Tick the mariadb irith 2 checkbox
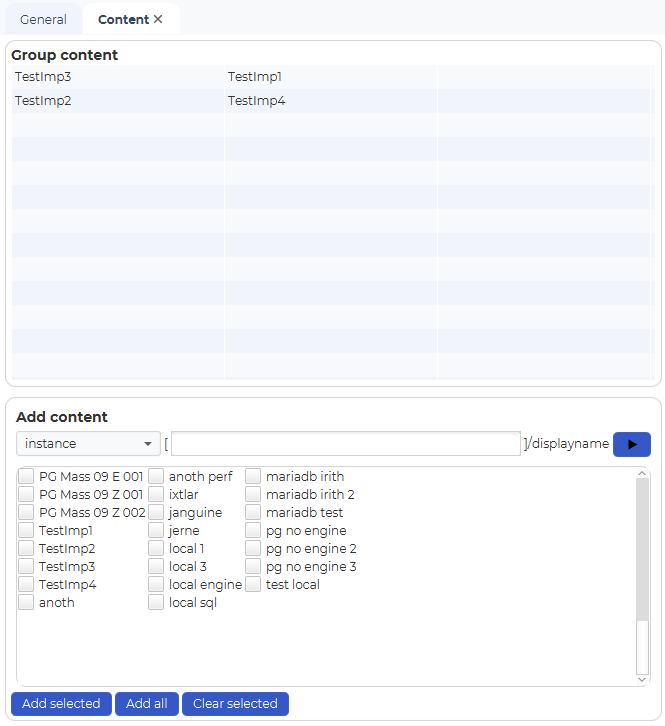This screenshot has width=665, height=726. 253,495
